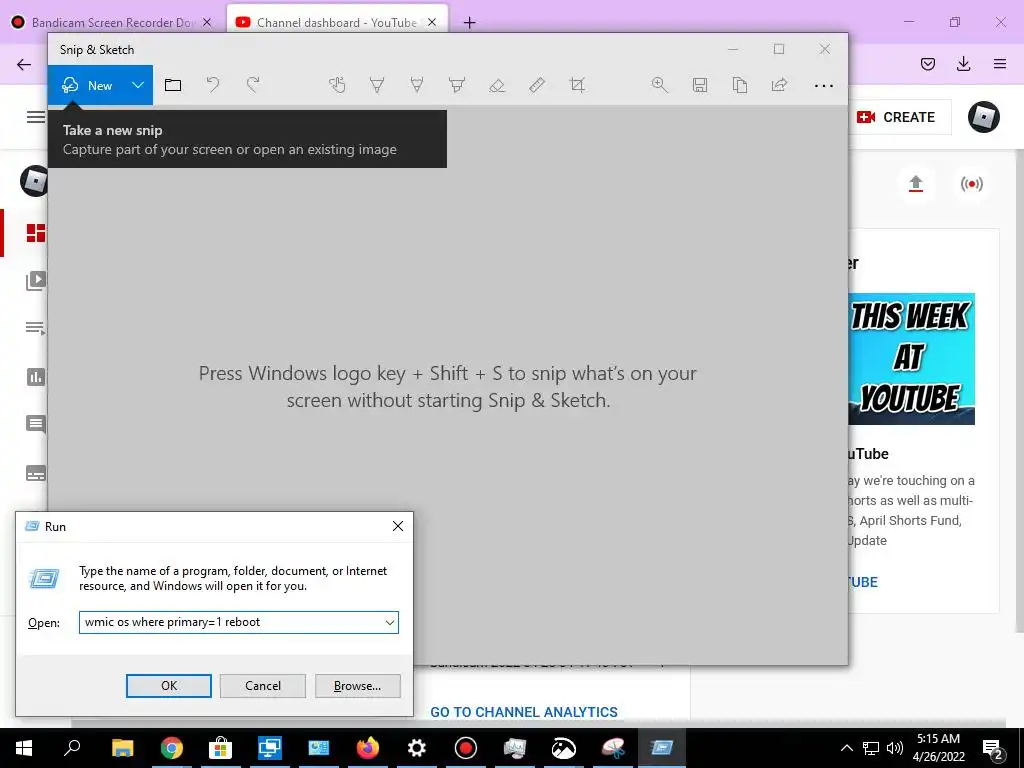
Task: Share the snip via Share icon
Action: click(780, 85)
